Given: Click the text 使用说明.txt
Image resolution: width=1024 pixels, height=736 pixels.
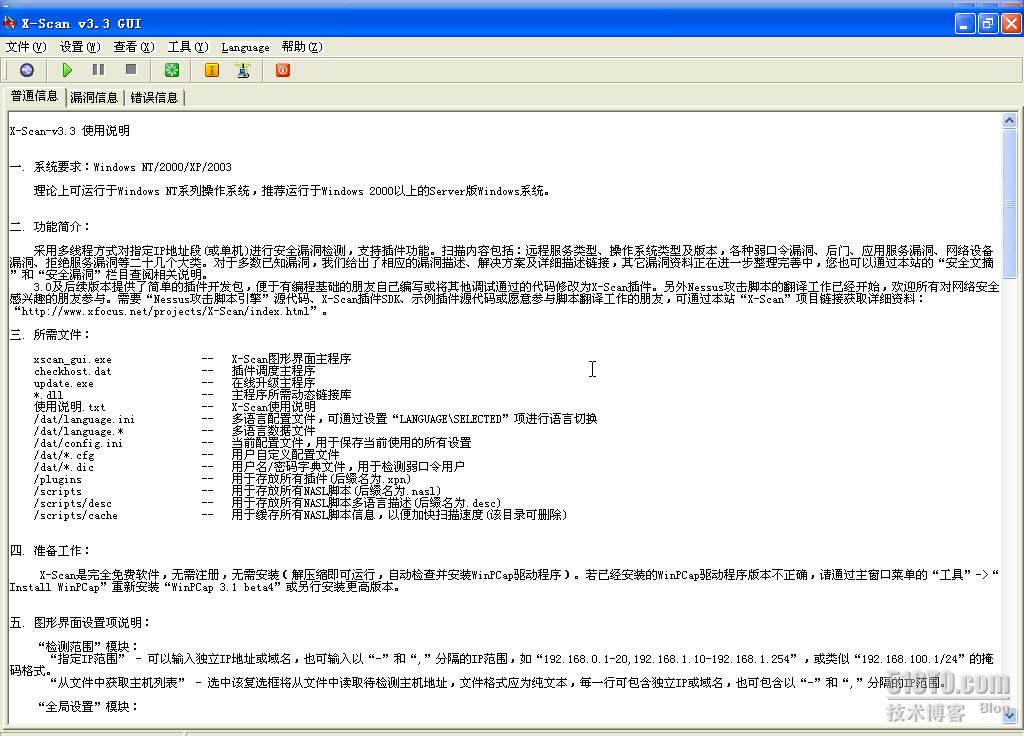Looking at the screenshot, I should tap(69, 407).
